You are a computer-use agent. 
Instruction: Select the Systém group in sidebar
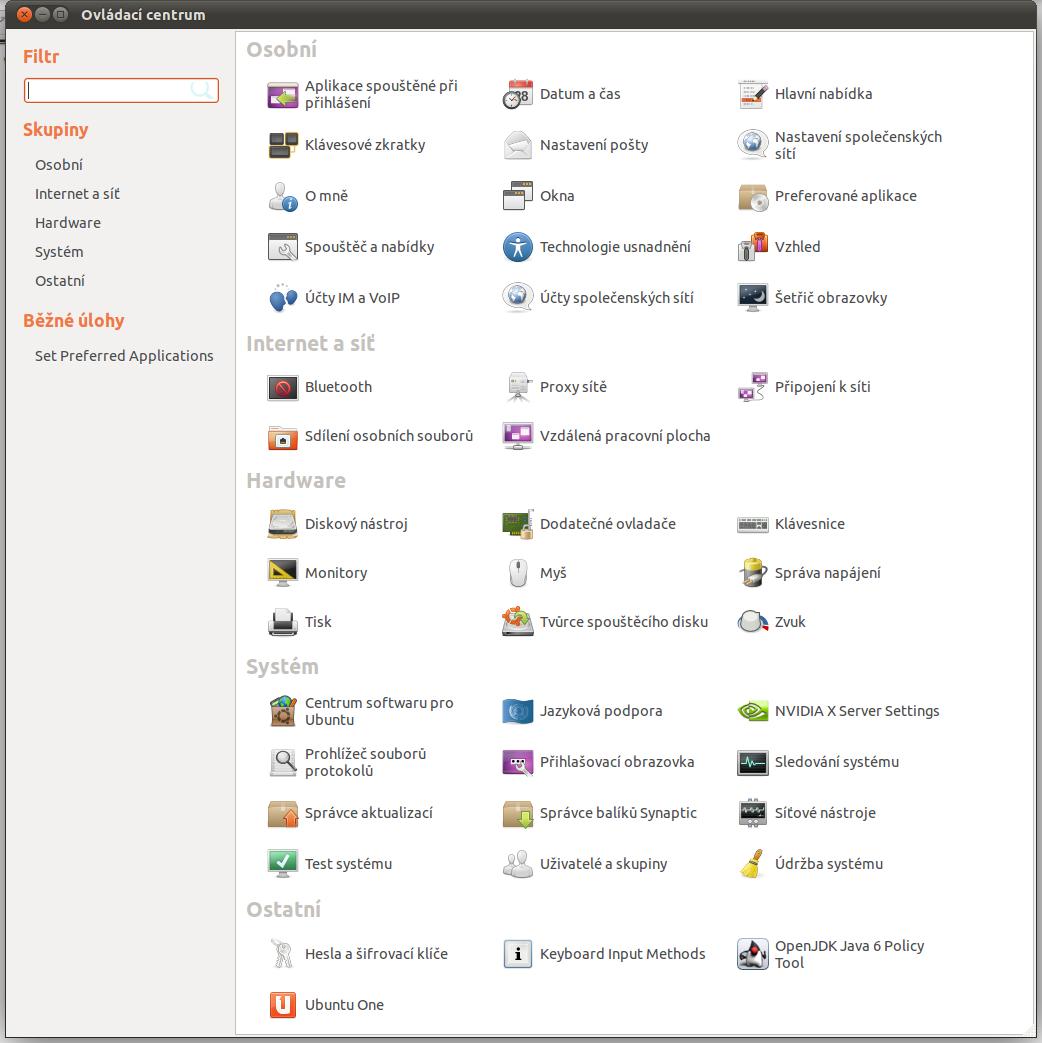pos(59,252)
